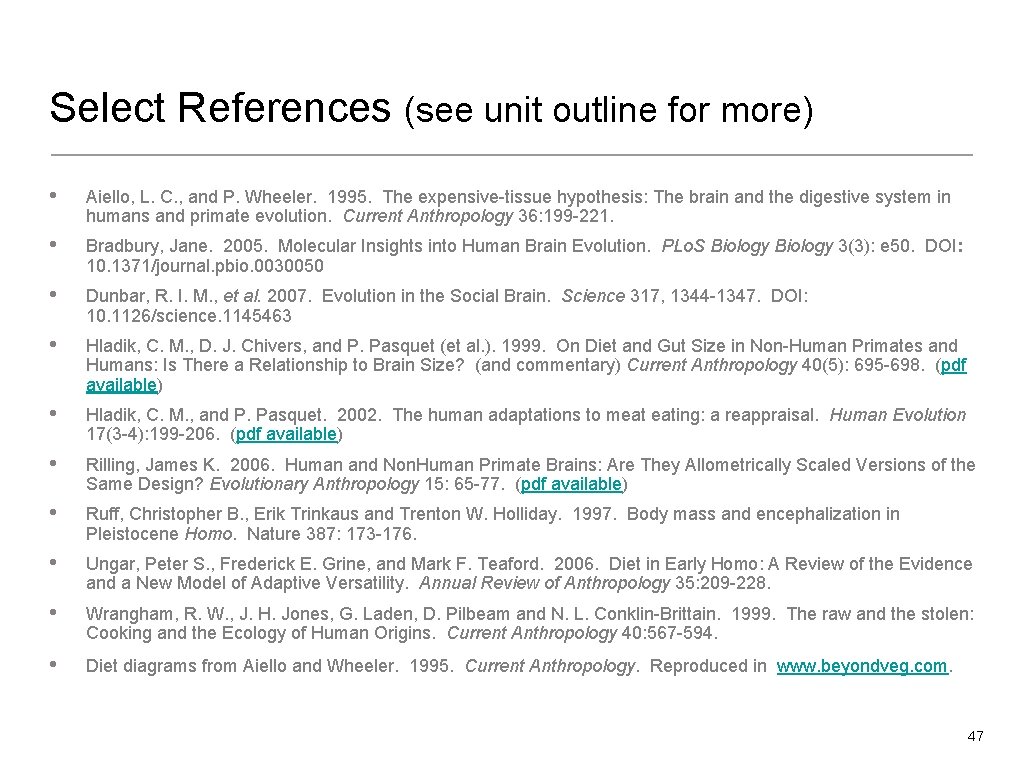
Task: Open pdf available link for Hladik 2002
Action: coord(286,434)
